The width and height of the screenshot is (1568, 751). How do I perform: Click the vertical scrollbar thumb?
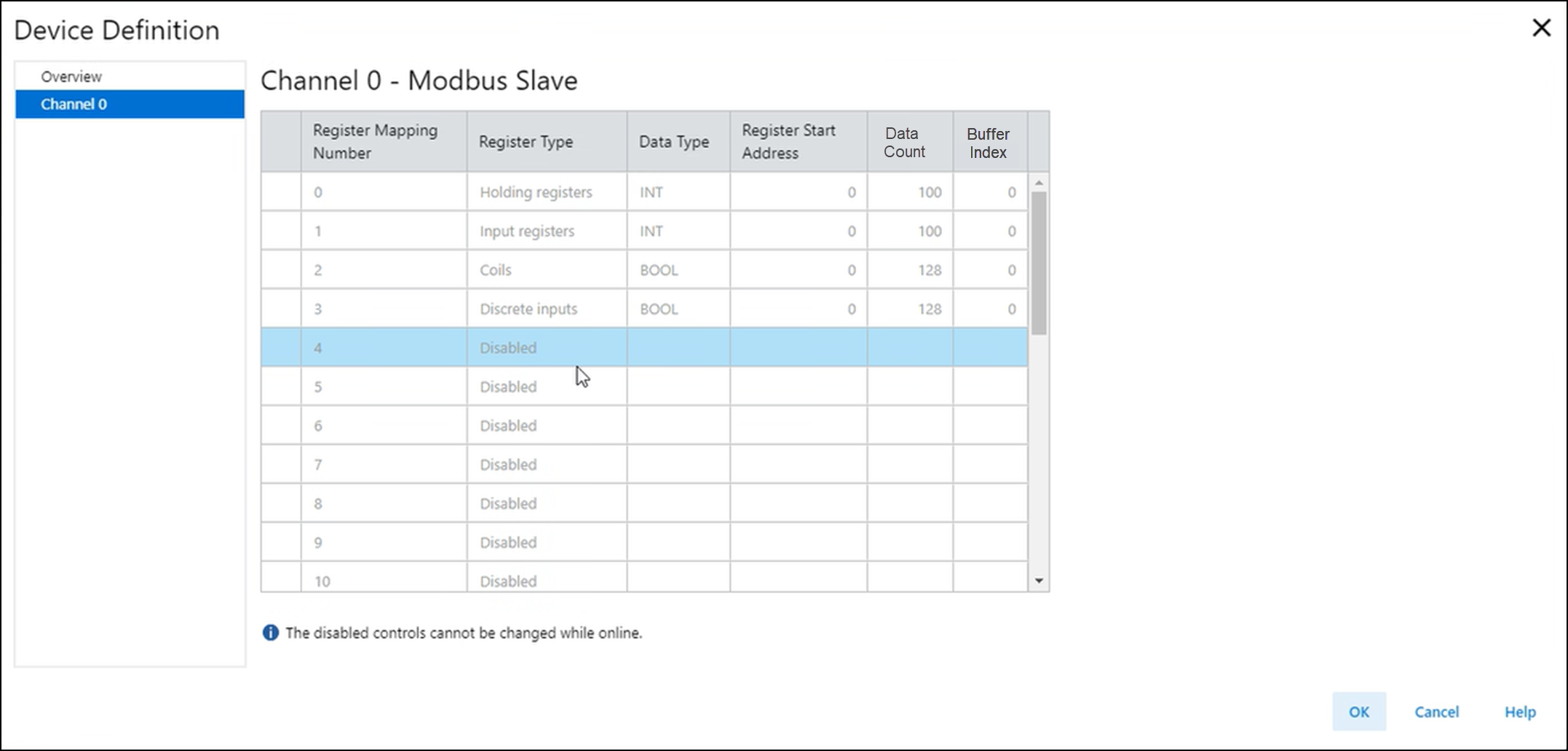click(x=1039, y=262)
